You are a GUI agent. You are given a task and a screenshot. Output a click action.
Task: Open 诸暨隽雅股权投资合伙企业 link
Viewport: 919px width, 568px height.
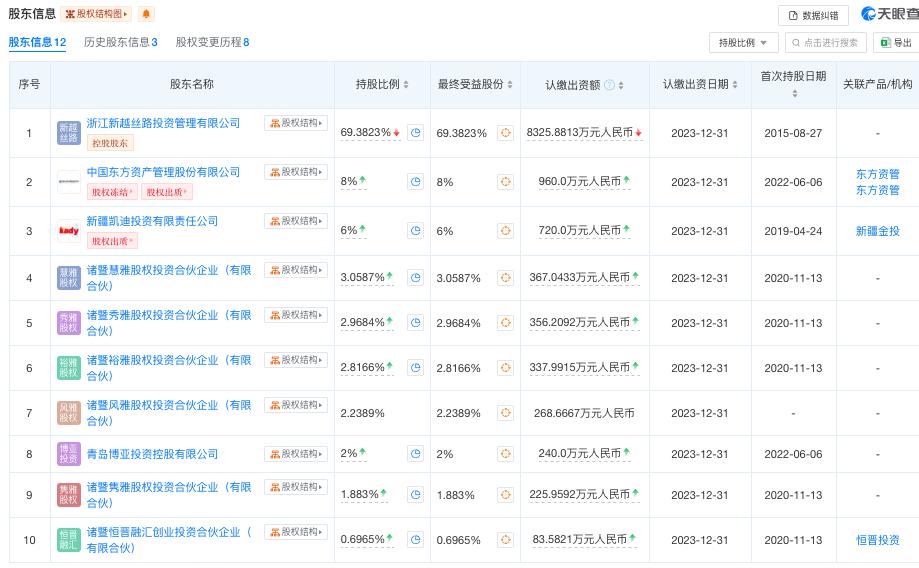tap(169, 495)
